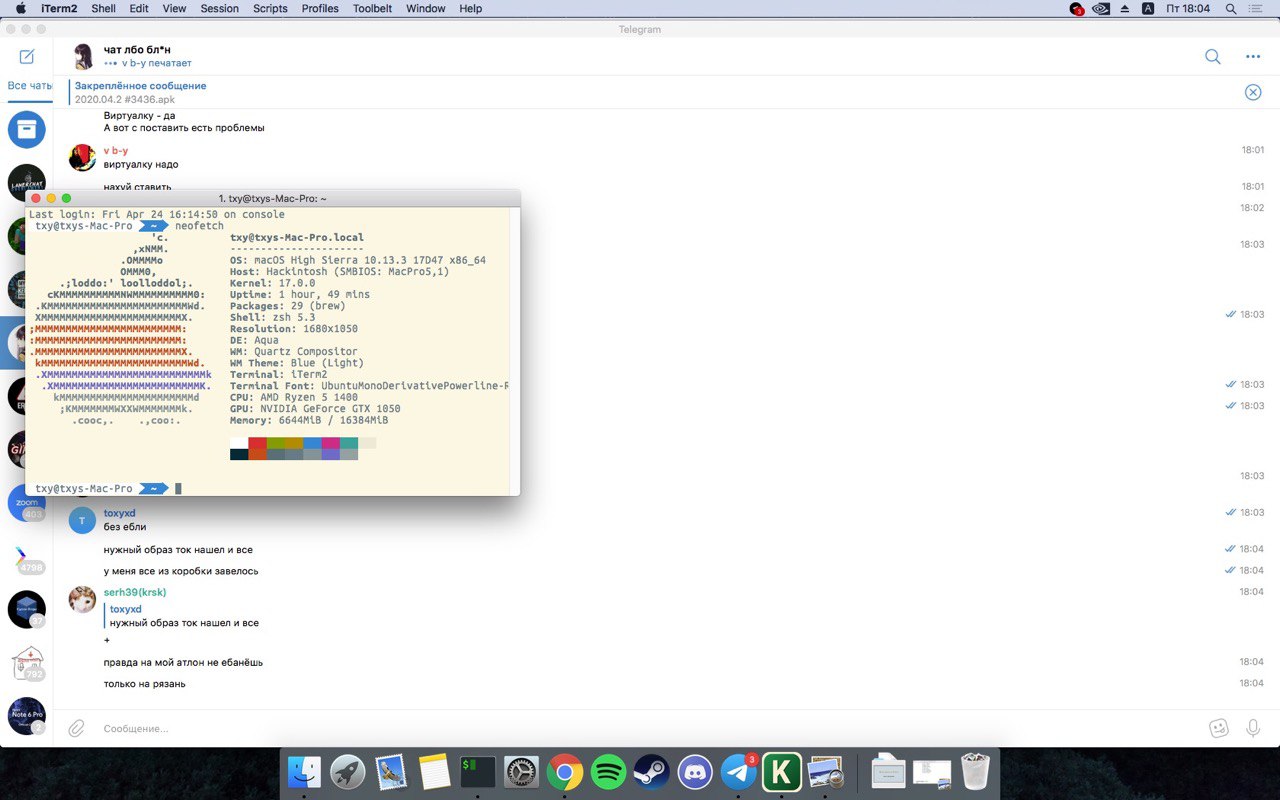This screenshot has height=800, width=1280.
Task: Switch to iTerm from the Dock
Action: 478,772
